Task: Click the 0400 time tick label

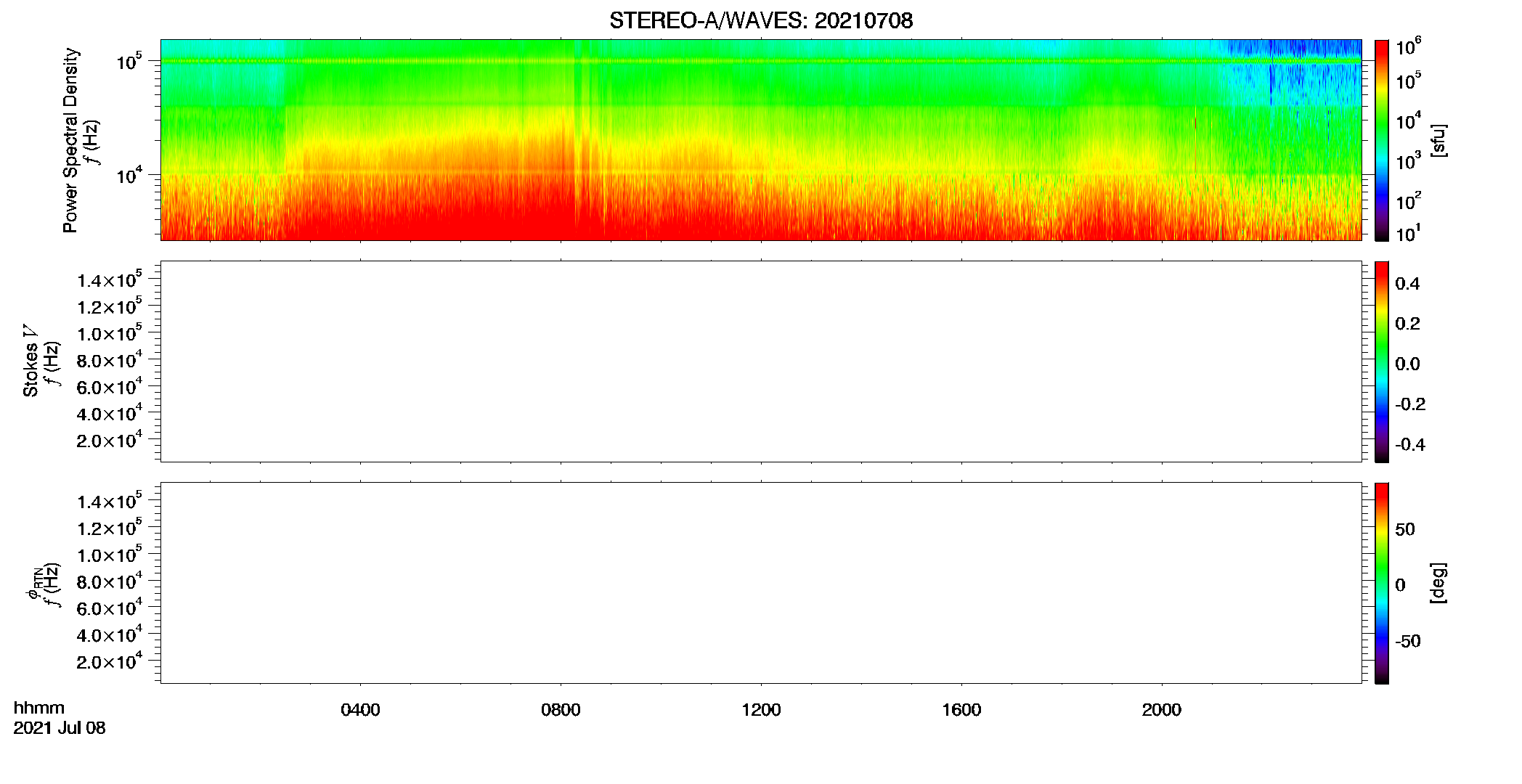Action: tap(360, 710)
